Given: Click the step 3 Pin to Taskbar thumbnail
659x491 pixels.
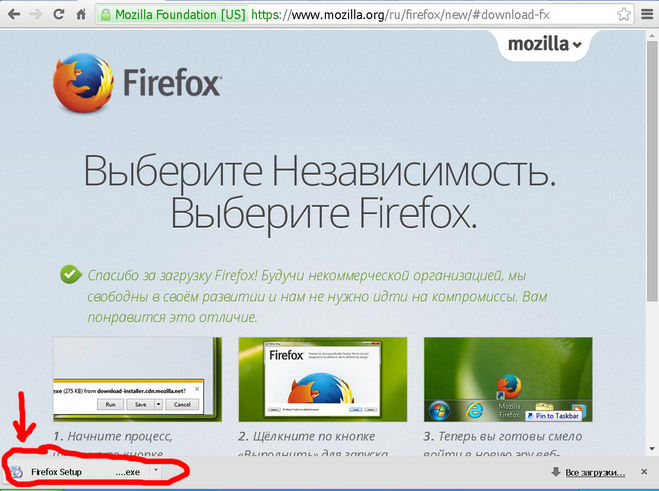Looking at the screenshot, I should point(508,379).
